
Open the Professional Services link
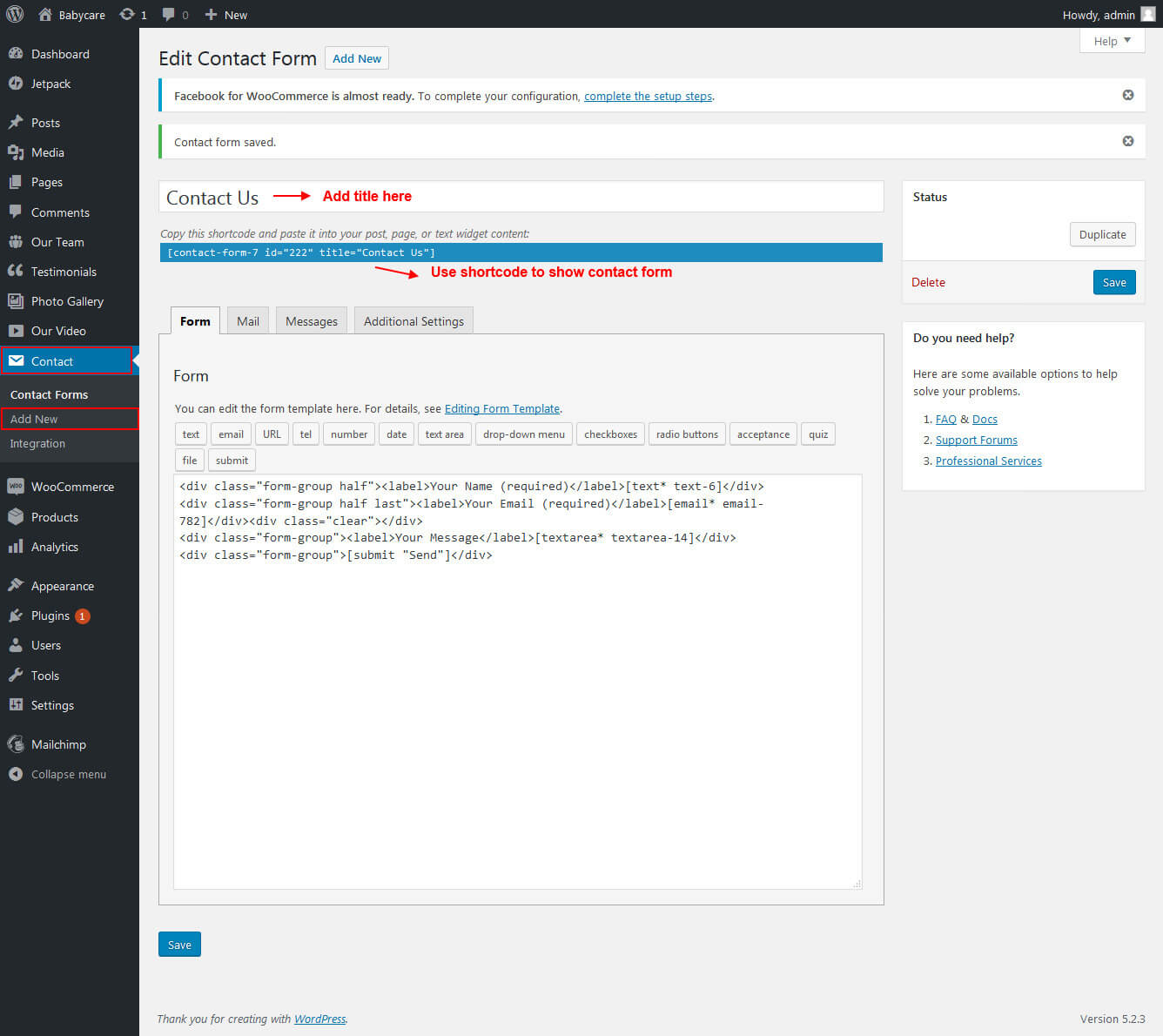point(989,461)
